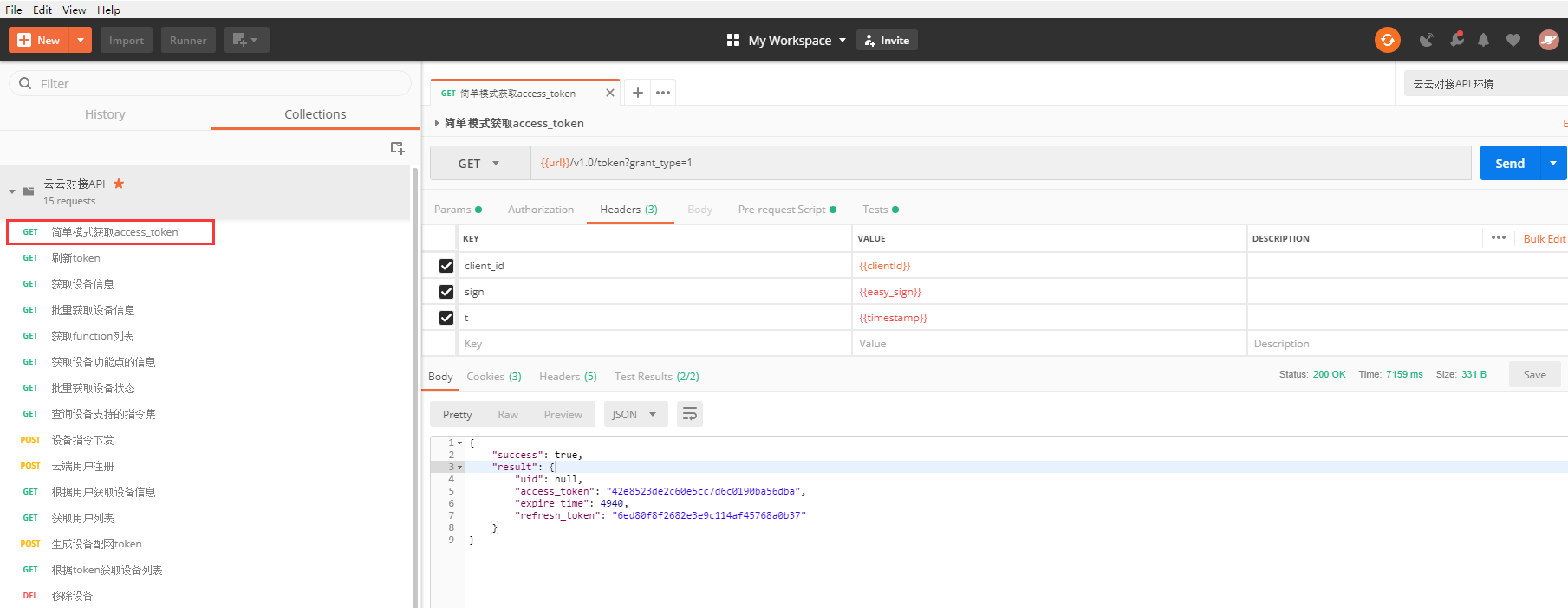Toggle the t header checkbox

pyautogui.click(x=446, y=318)
